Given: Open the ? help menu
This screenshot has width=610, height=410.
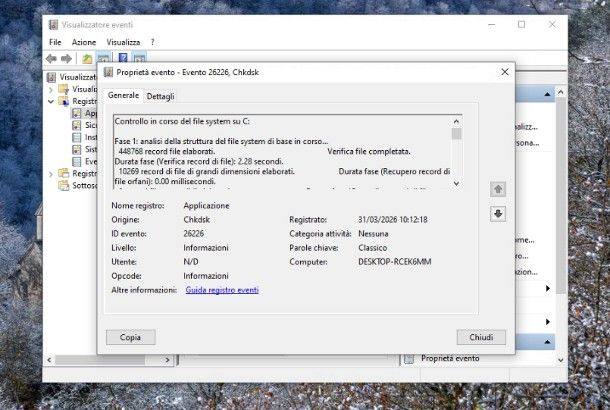Looking at the screenshot, I should 152,42.
